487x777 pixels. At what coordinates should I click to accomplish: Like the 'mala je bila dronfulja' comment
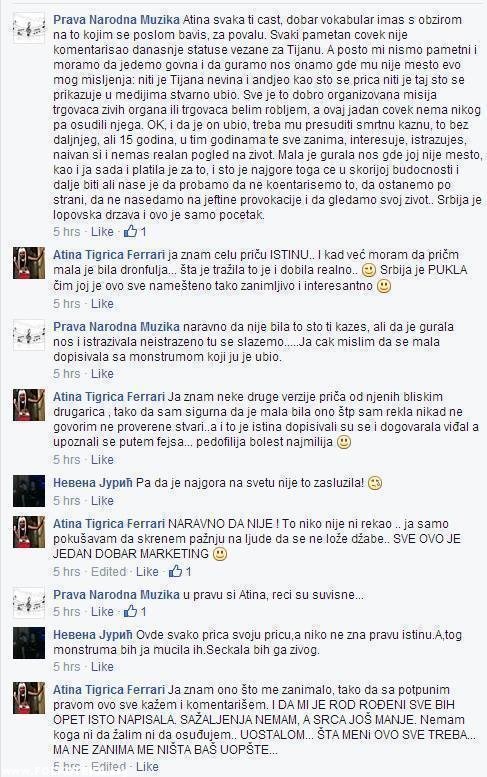point(102,303)
